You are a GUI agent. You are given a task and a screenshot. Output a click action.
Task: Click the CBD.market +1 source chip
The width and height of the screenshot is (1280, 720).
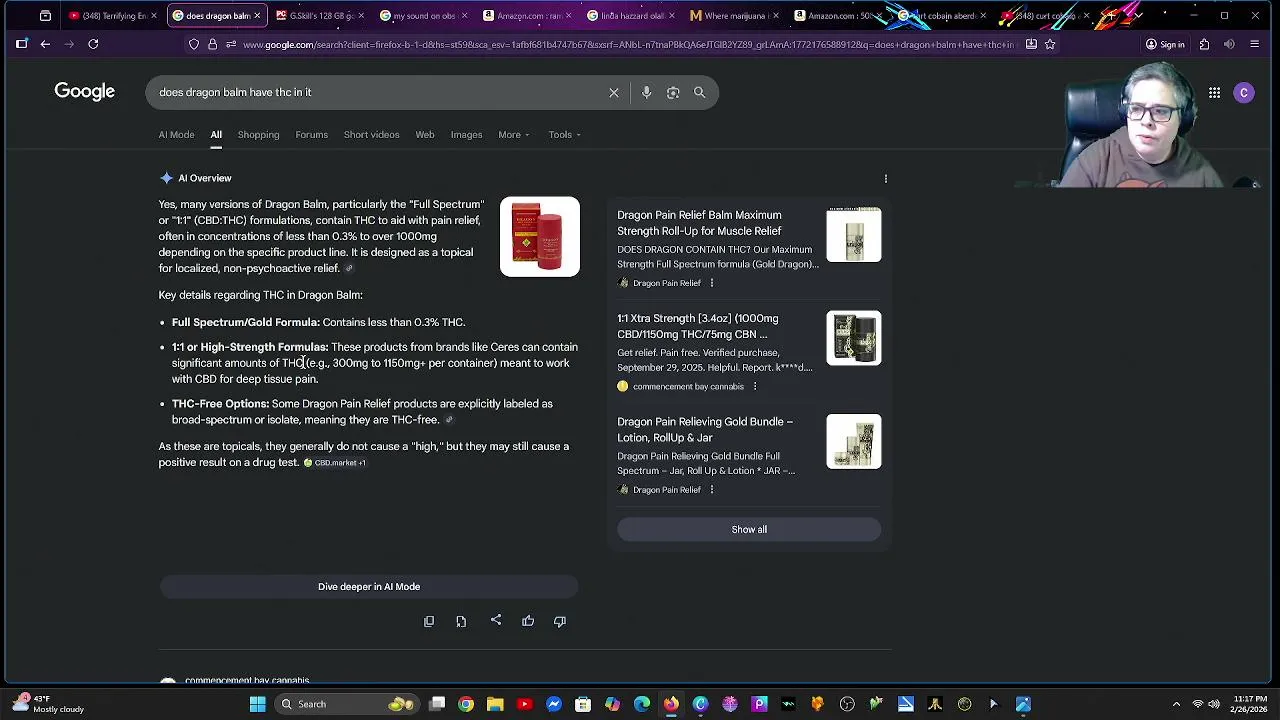[335, 463]
